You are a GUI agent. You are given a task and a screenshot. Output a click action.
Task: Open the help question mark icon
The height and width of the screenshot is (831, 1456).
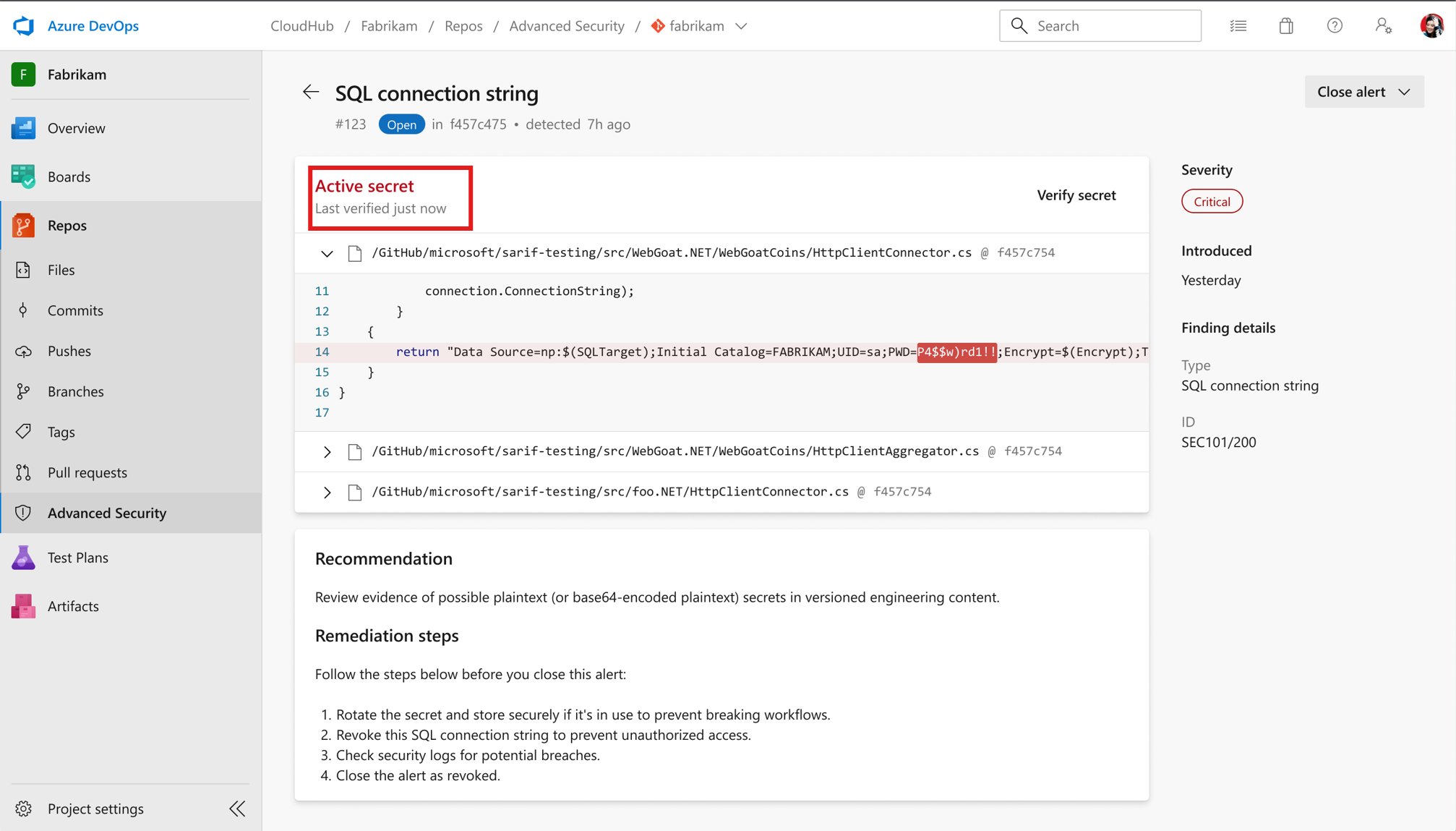tap(1335, 26)
